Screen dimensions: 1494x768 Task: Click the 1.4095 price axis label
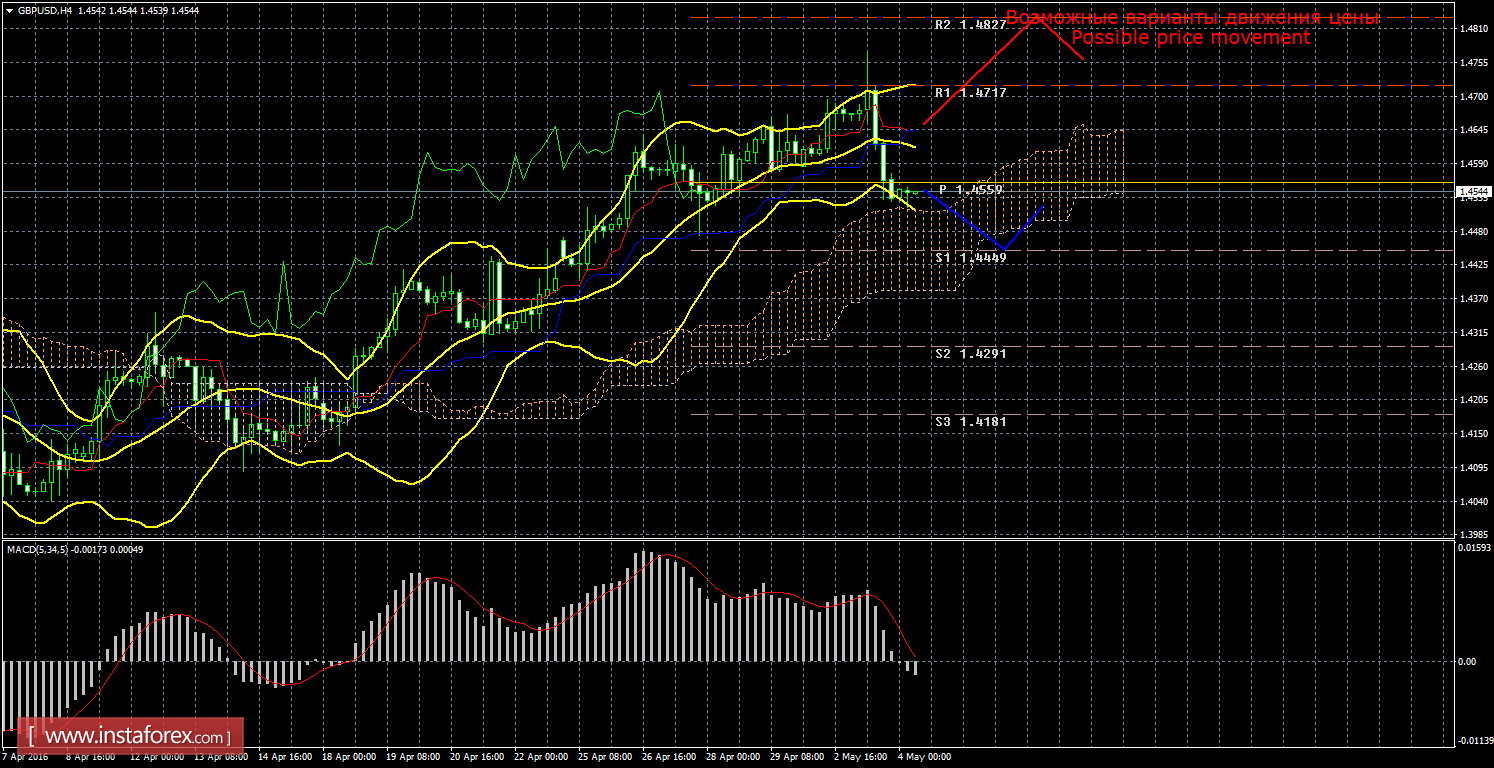(x=1474, y=468)
